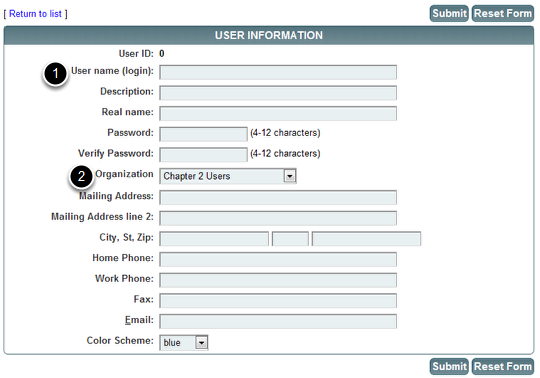Viewport: 540px width, 378px height.
Task: Click the Email input field
Action: click(x=278, y=322)
